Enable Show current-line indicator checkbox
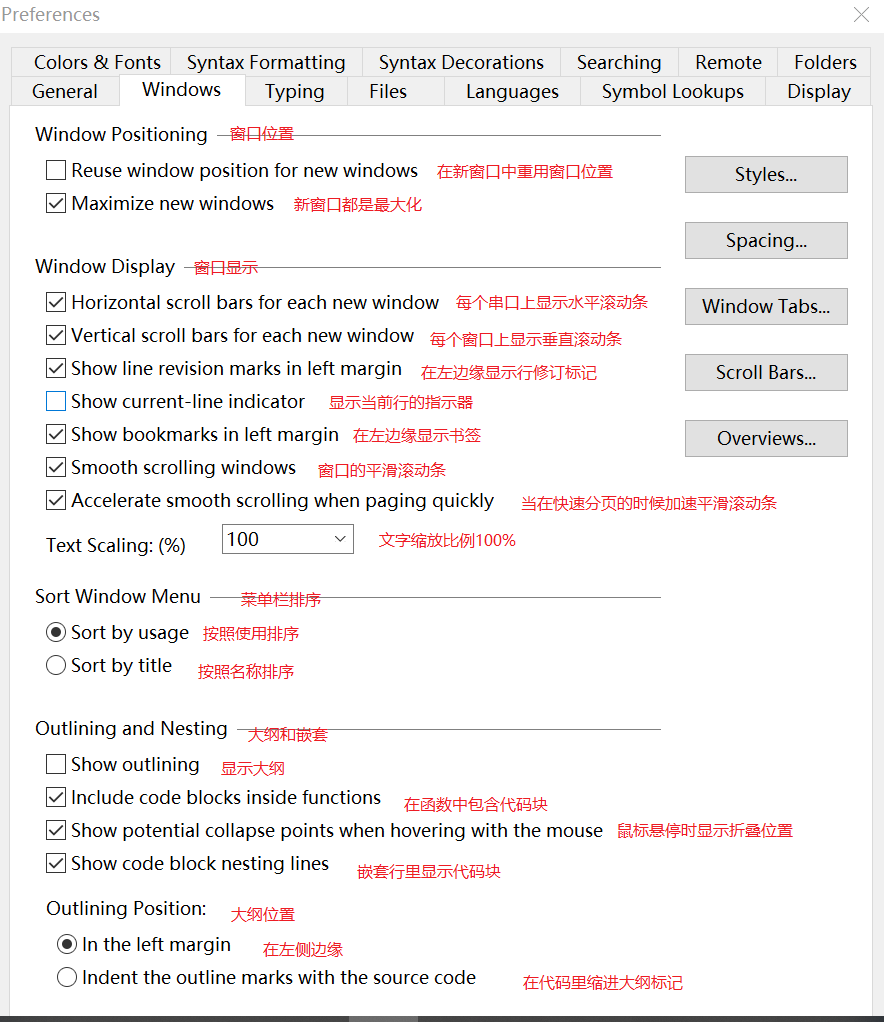The height and width of the screenshot is (1022, 884). 56,402
